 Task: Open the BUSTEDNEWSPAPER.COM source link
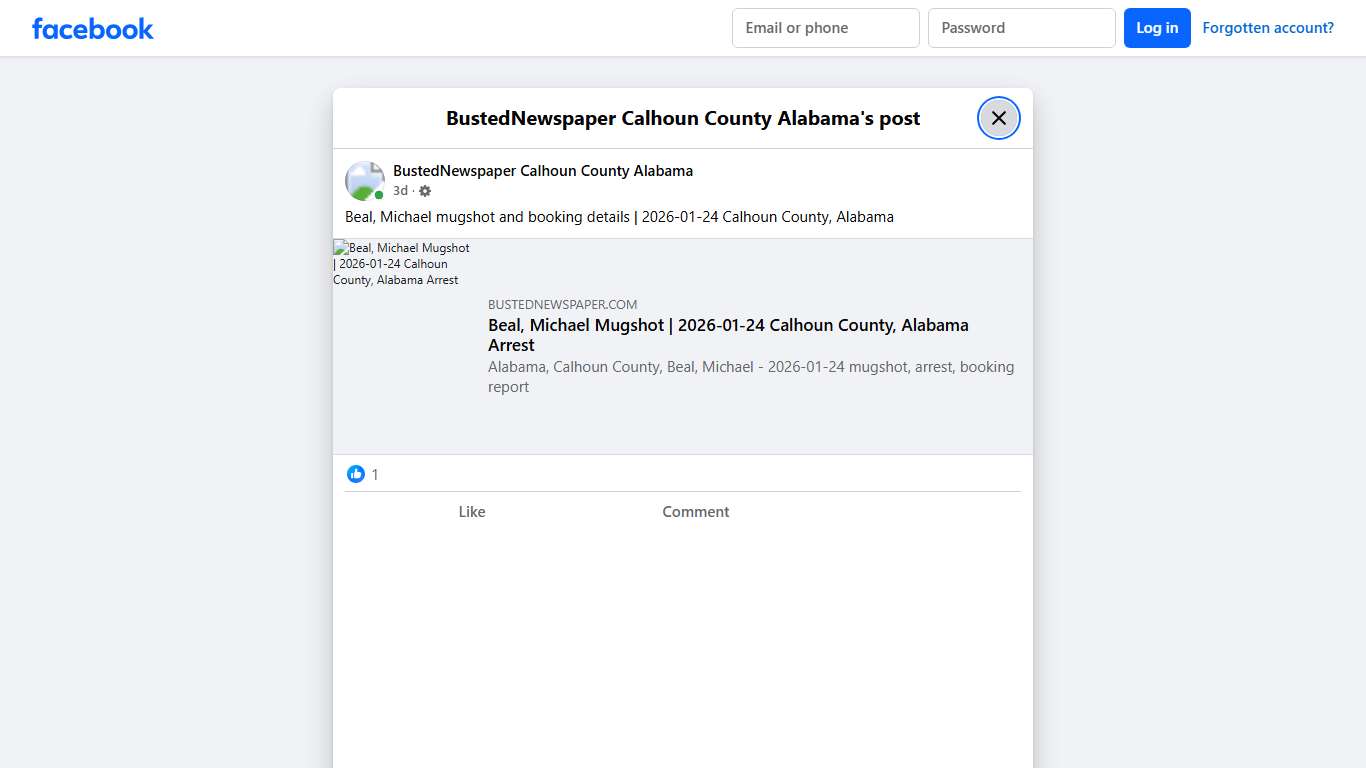click(562, 304)
